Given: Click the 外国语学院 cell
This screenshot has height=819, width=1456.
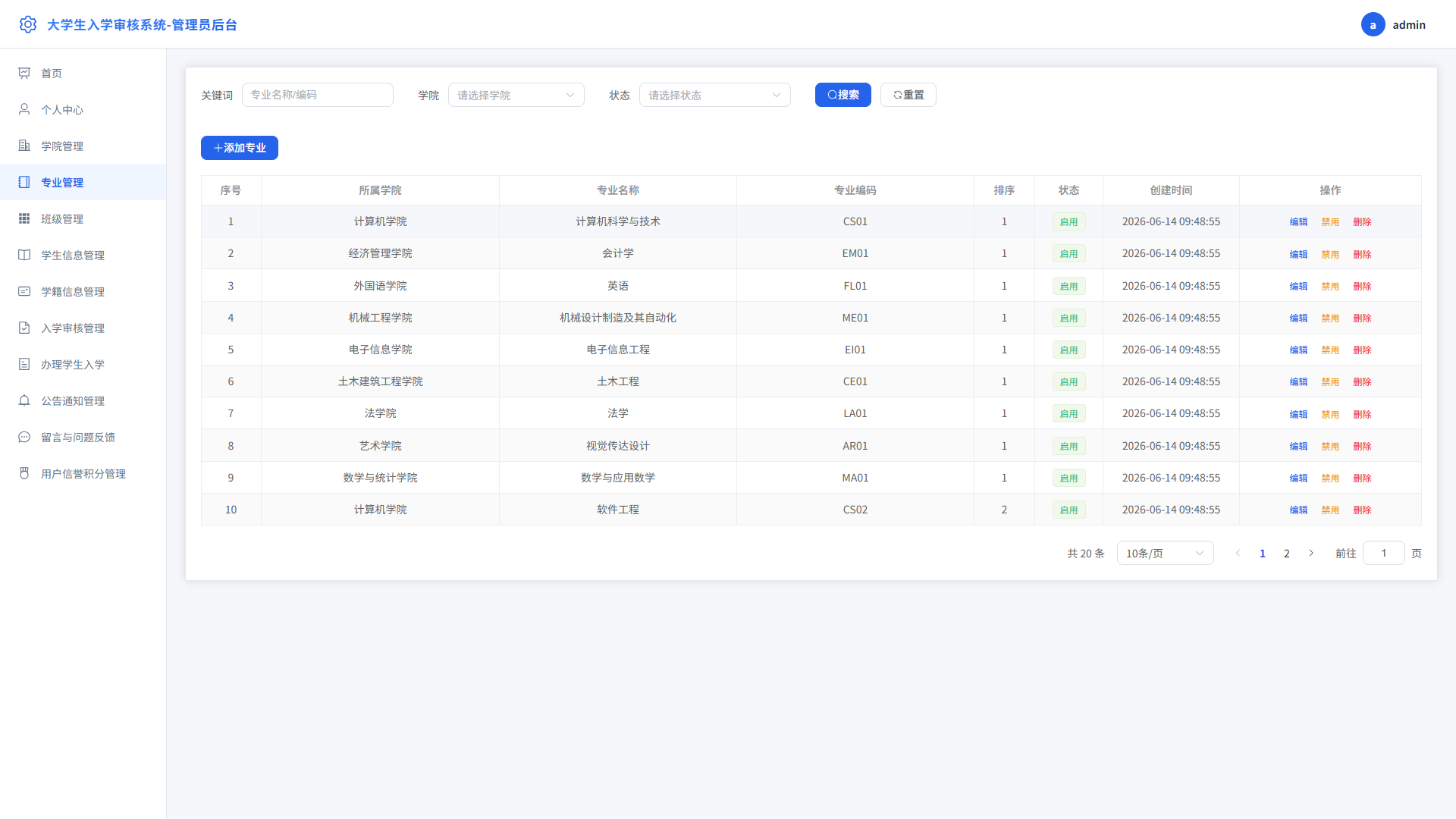Looking at the screenshot, I should 380,286.
